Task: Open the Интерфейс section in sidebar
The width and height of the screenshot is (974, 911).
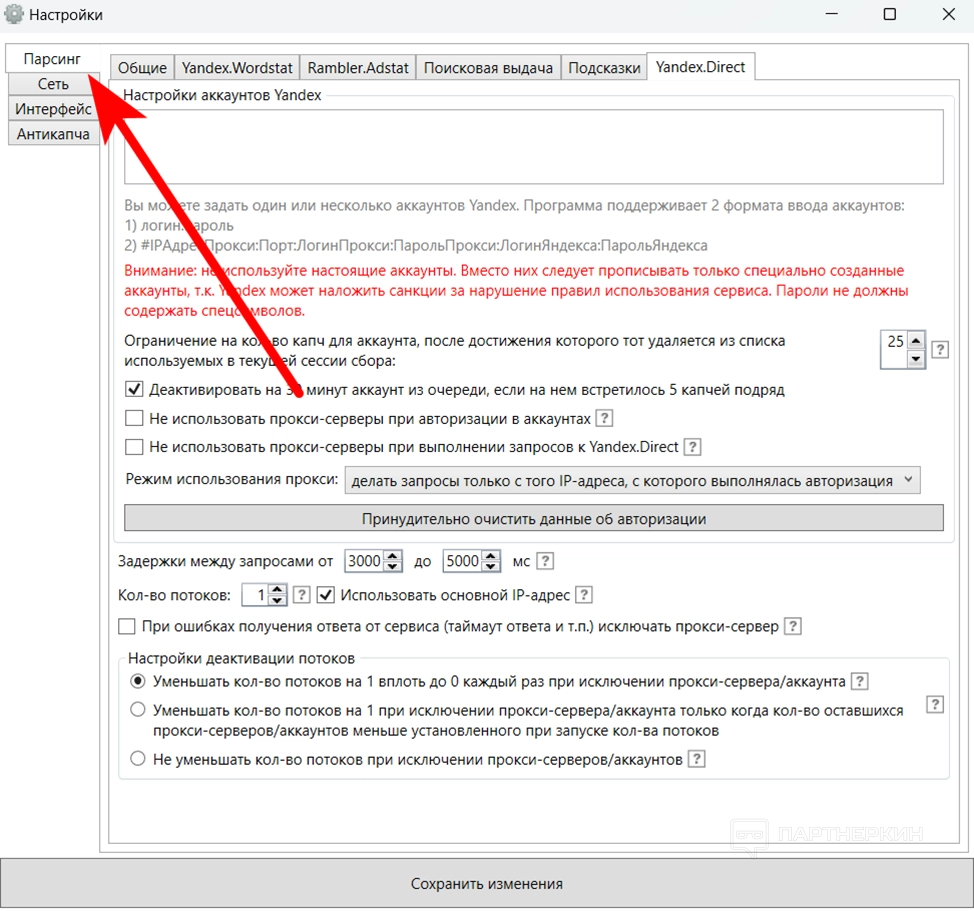Action: 53,109
